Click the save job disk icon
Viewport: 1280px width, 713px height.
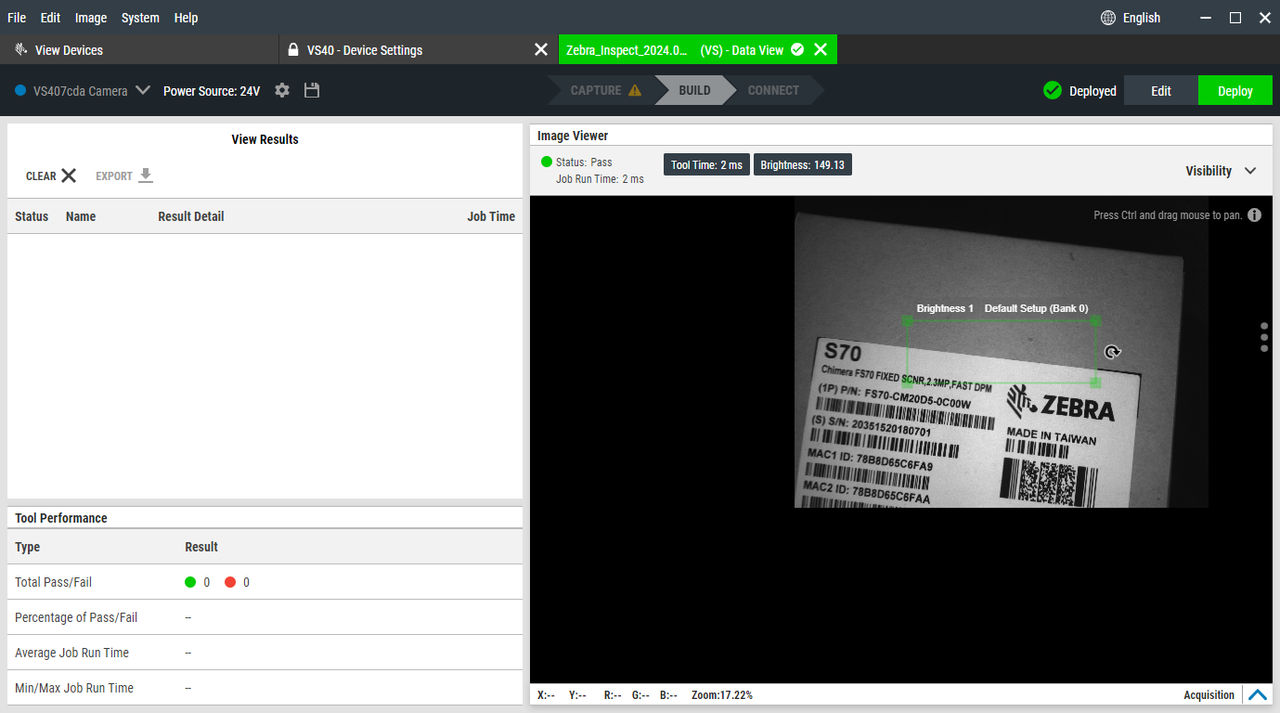(x=312, y=90)
